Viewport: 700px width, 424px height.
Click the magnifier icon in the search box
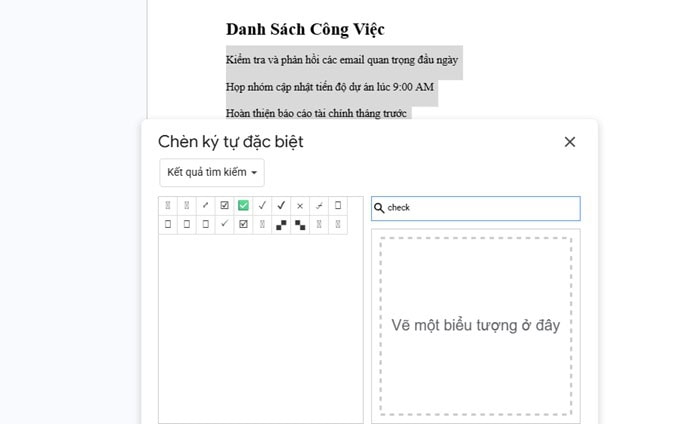point(379,208)
